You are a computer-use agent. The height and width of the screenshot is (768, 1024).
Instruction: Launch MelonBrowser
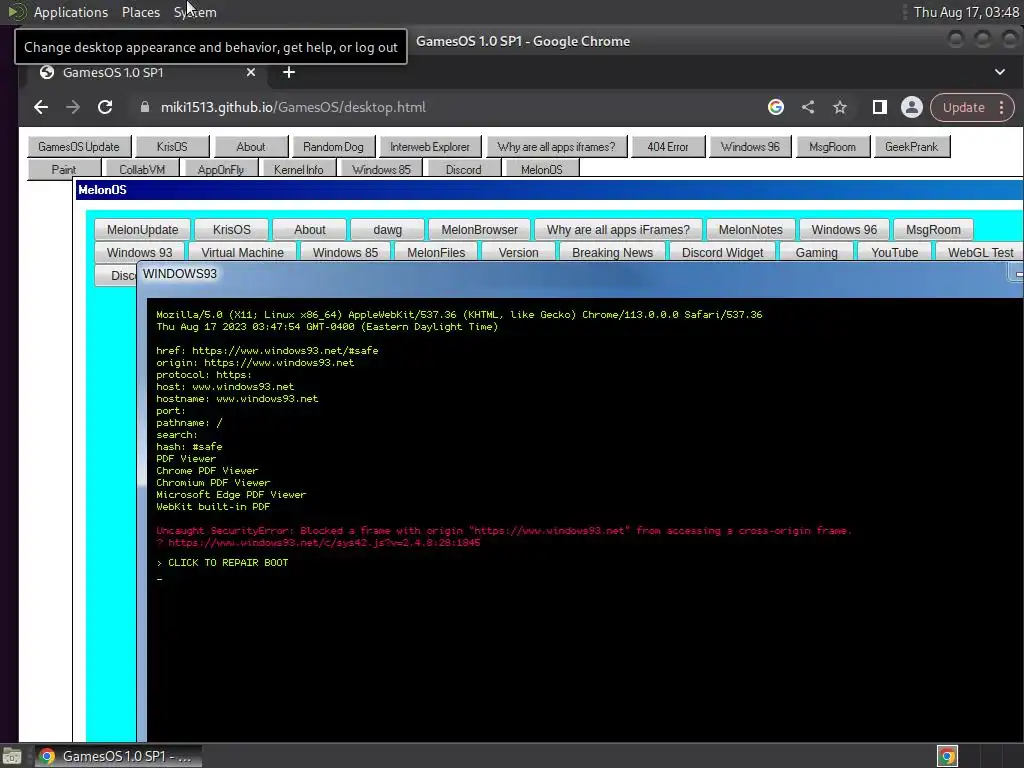[x=479, y=230]
